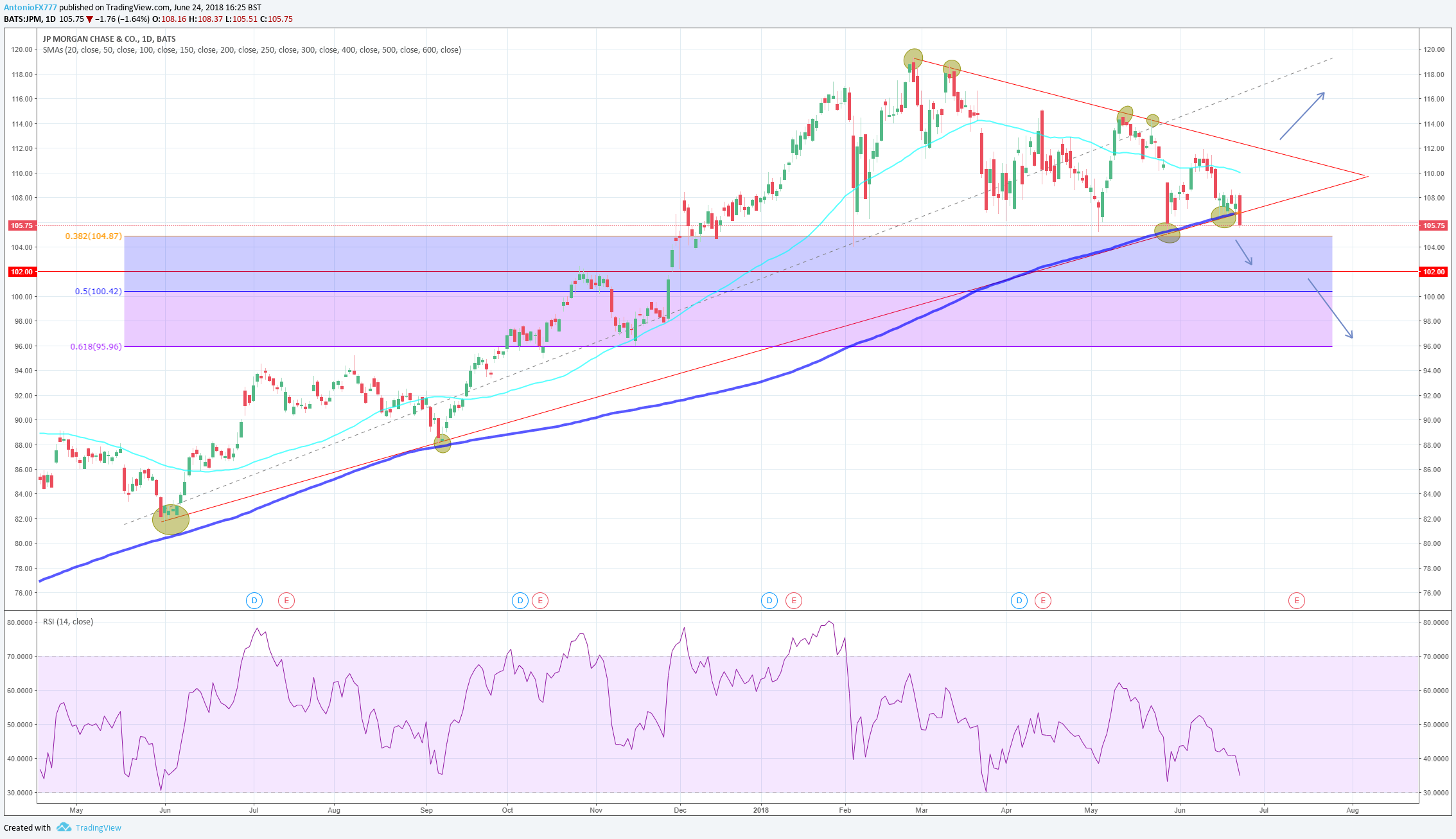
Task: Click the 2018 label on the time axis
Action: click(761, 810)
